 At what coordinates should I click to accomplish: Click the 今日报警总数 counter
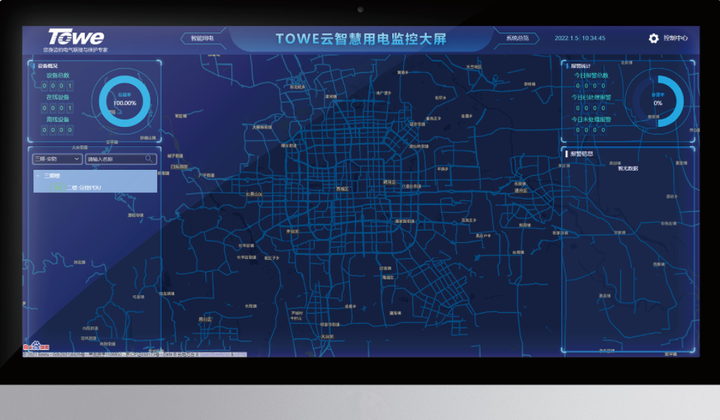click(591, 86)
